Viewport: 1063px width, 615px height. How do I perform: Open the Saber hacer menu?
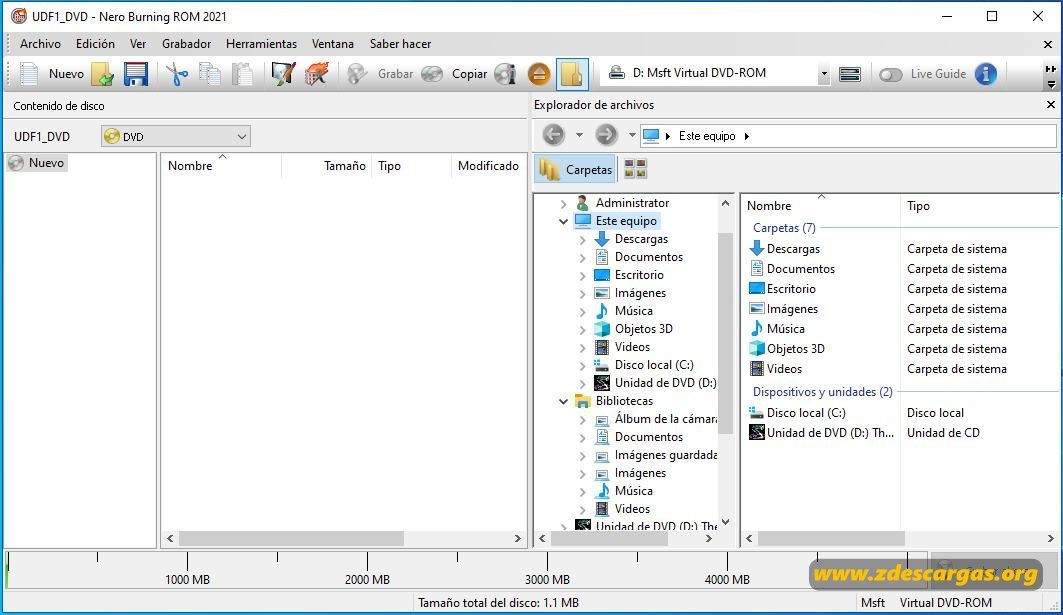[x=400, y=43]
